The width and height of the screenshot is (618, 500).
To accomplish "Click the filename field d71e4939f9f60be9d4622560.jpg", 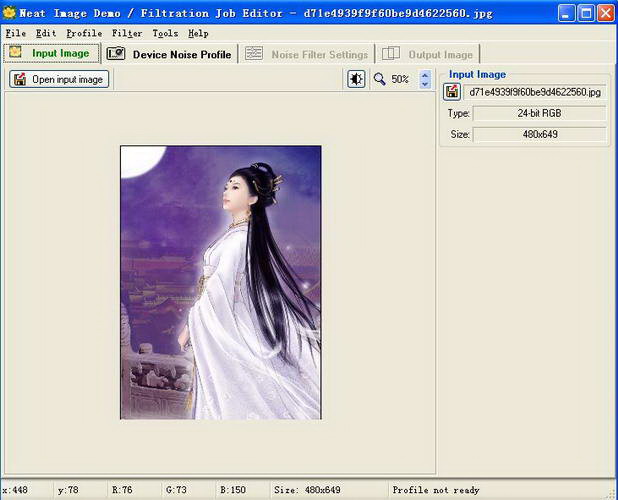I will coord(535,93).
